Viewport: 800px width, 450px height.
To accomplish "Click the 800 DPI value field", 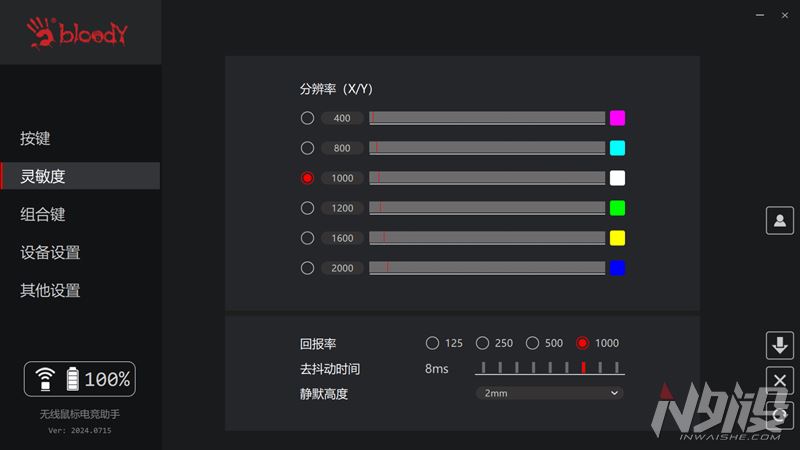I will (x=342, y=148).
